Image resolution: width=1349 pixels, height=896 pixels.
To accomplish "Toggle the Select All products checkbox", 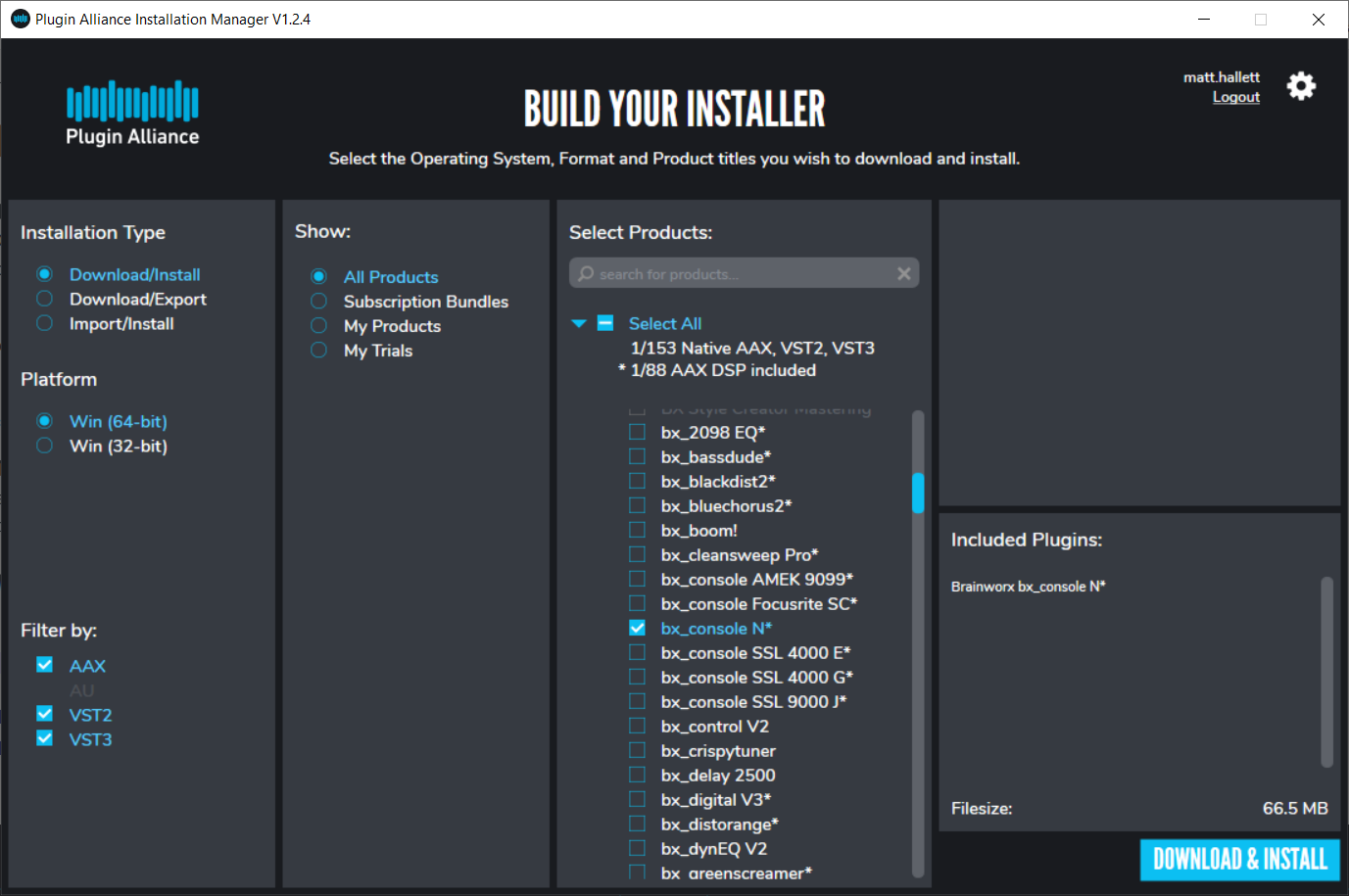I will (605, 323).
